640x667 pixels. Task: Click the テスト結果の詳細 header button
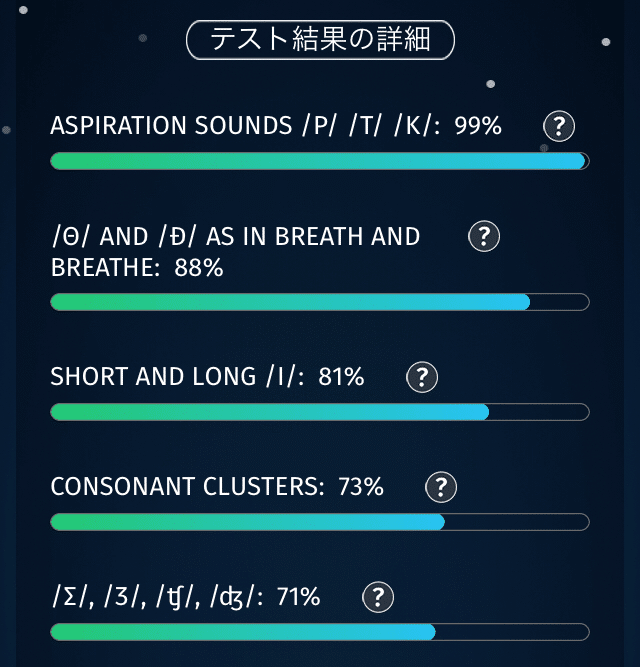(321, 40)
